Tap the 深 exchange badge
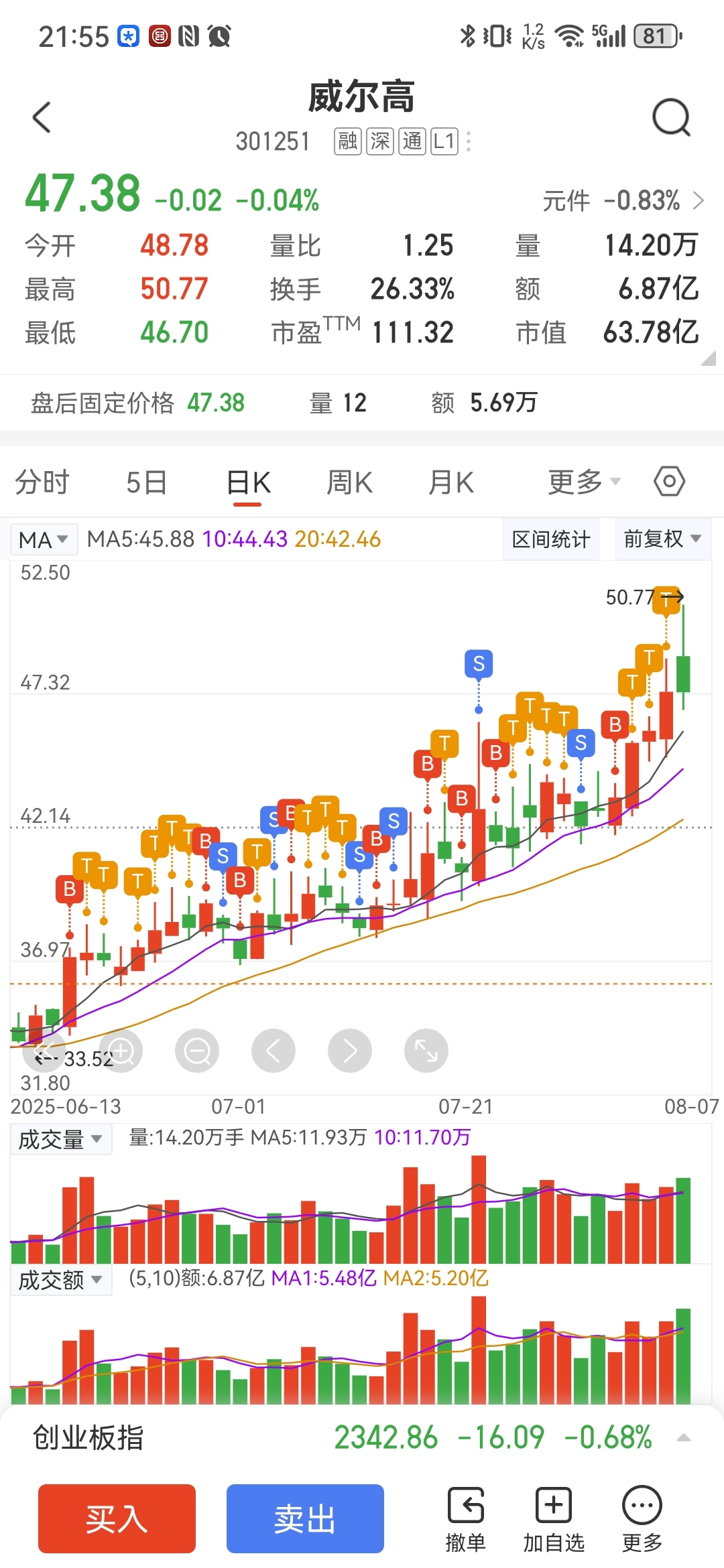Screen dimensions: 724x1568 pyautogui.click(x=380, y=141)
